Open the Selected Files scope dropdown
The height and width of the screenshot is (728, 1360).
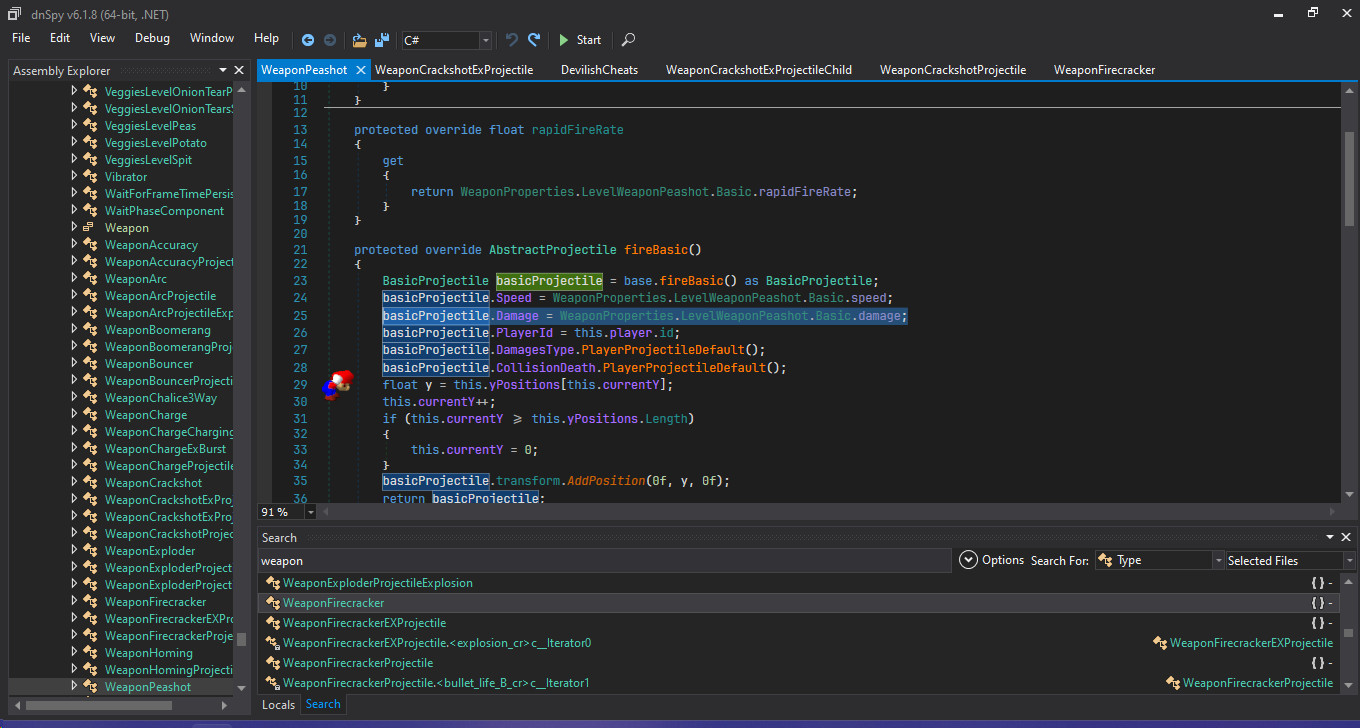[x=1349, y=561]
